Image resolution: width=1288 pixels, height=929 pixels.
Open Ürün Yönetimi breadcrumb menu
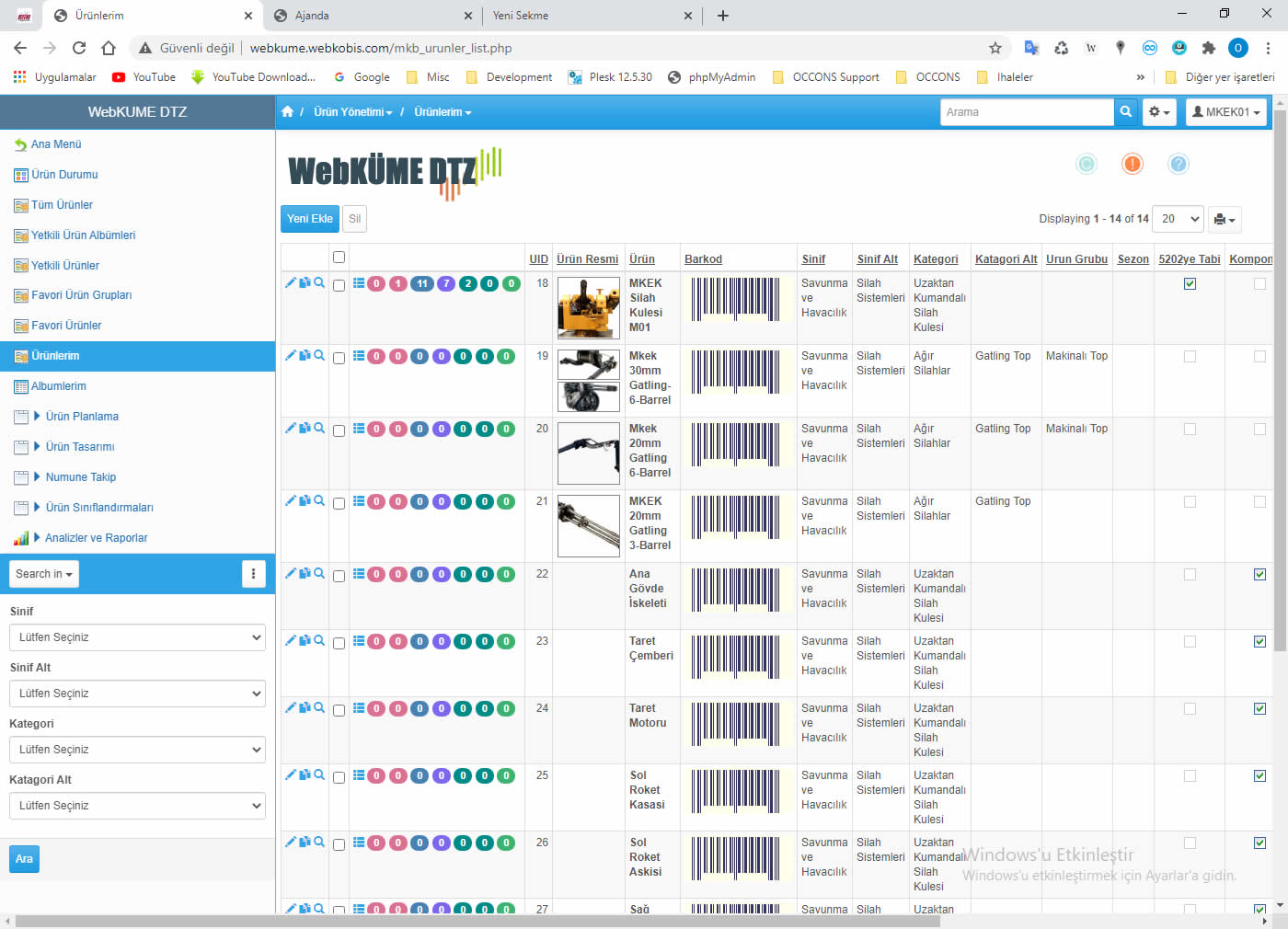click(x=353, y=112)
